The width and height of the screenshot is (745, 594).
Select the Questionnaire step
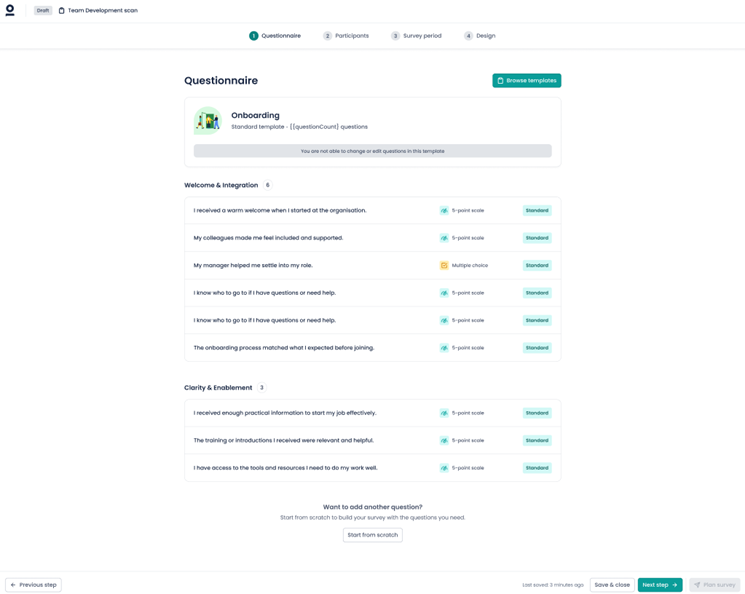[275, 36]
